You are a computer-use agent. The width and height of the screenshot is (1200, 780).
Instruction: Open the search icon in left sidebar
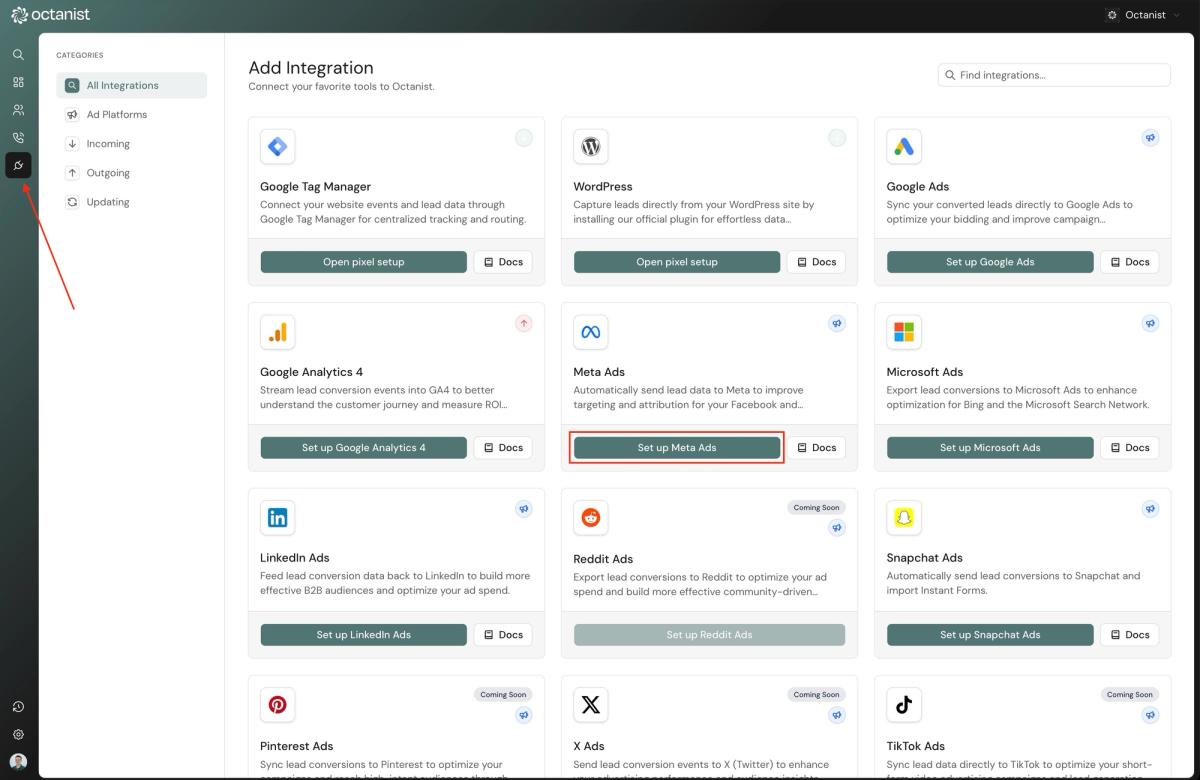click(x=18, y=54)
